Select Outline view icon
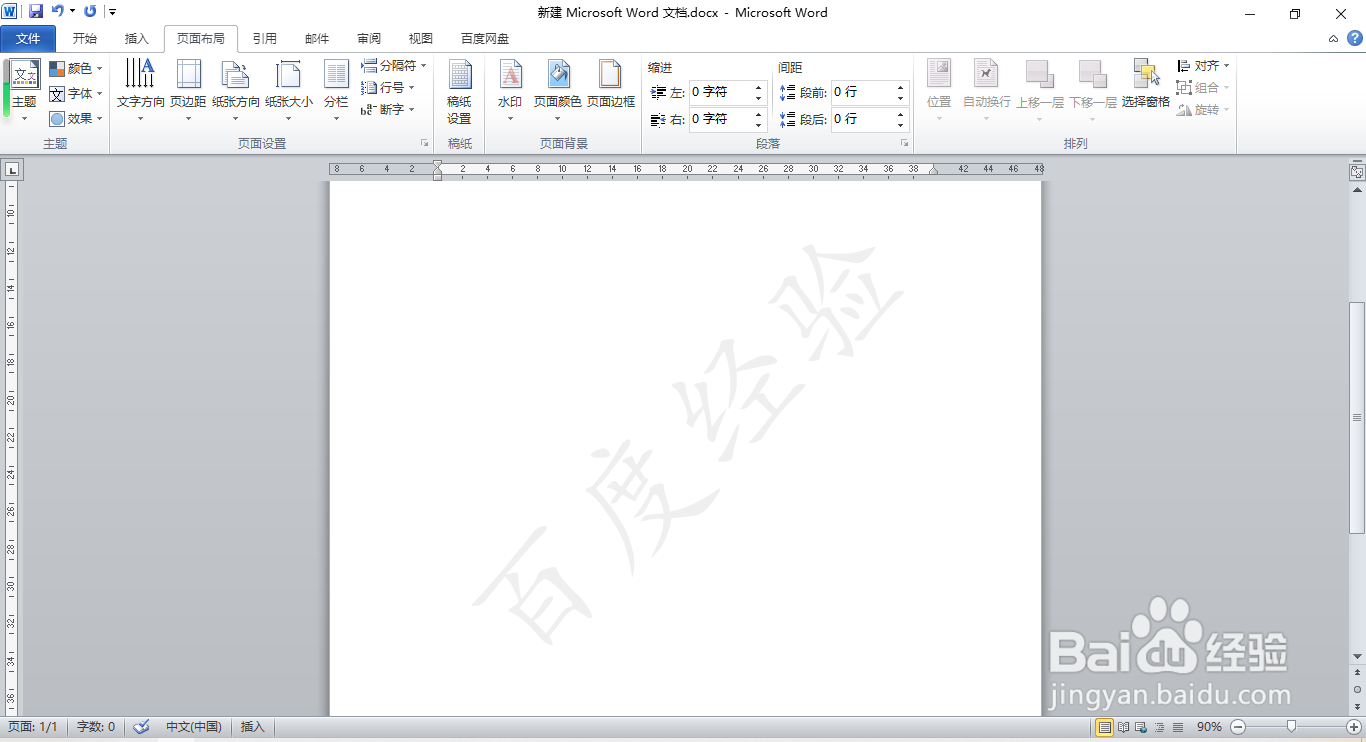This screenshot has height=742, width=1366. tap(1160, 727)
